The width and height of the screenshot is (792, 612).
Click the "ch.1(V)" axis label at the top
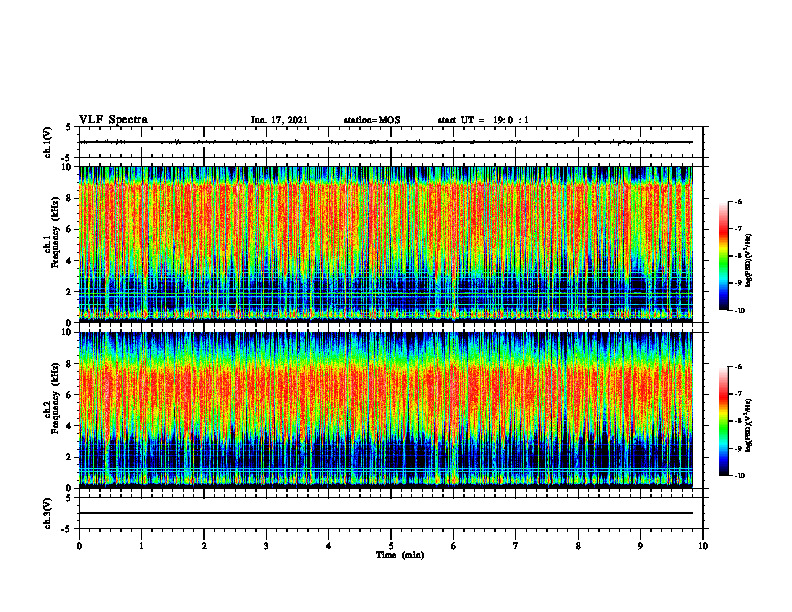tap(48, 142)
